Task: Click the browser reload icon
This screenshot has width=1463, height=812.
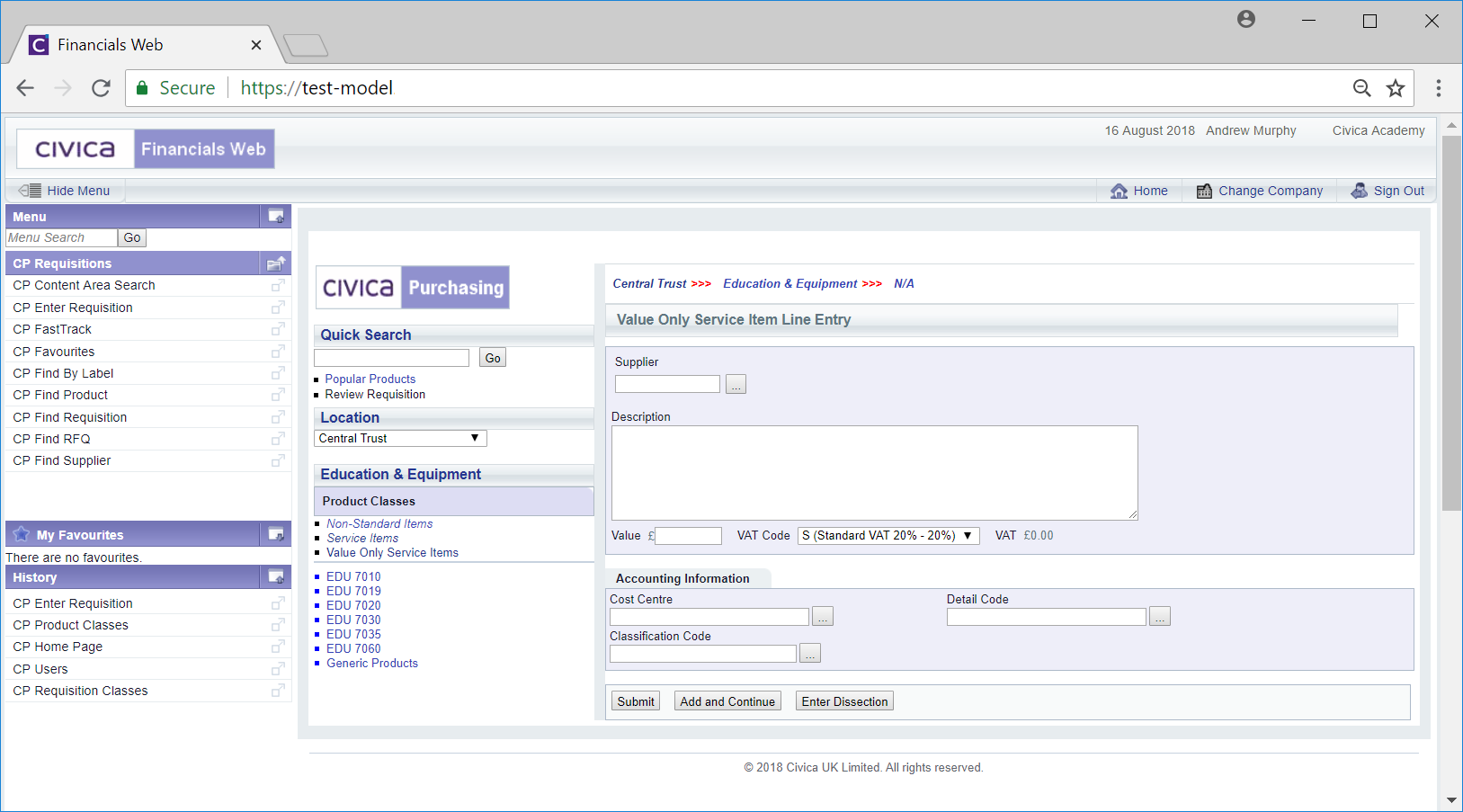Action: 101,88
